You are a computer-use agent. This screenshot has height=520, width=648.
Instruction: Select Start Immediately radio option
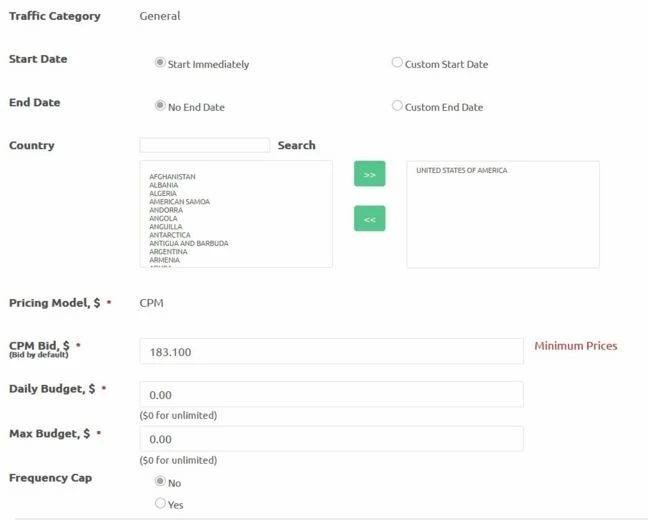point(160,63)
